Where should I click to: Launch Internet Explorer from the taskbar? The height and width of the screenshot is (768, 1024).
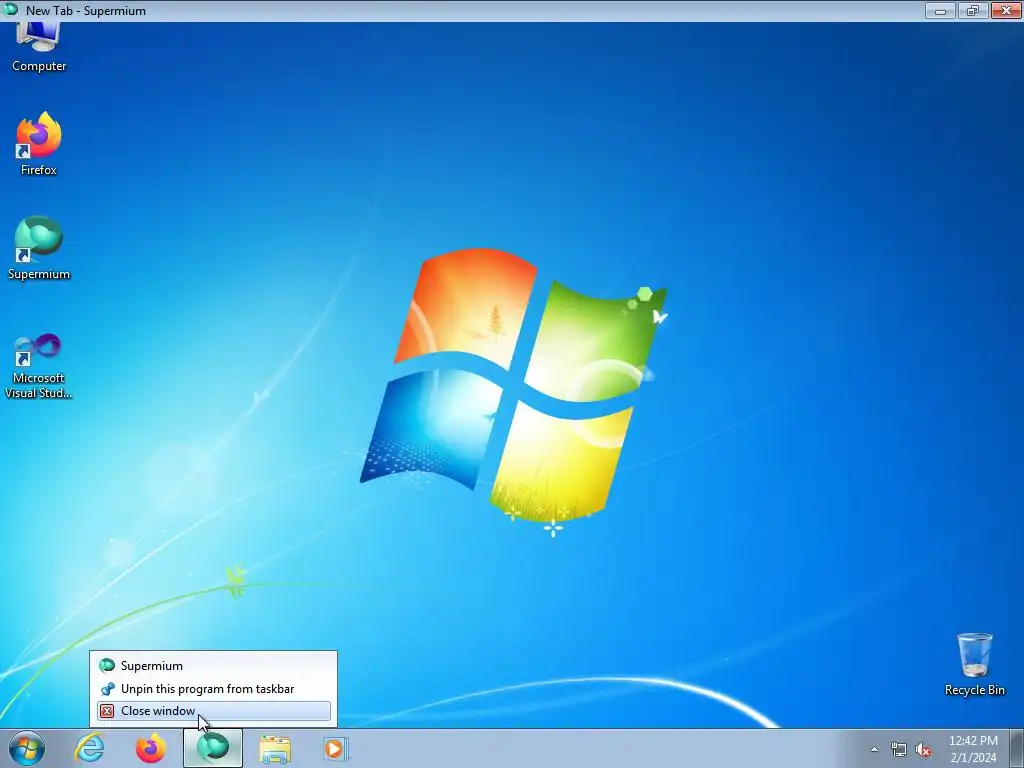pyautogui.click(x=89, y=748)
